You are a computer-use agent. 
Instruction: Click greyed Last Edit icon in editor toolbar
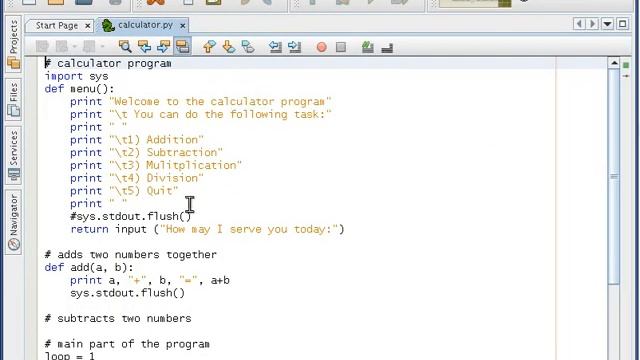42,47
